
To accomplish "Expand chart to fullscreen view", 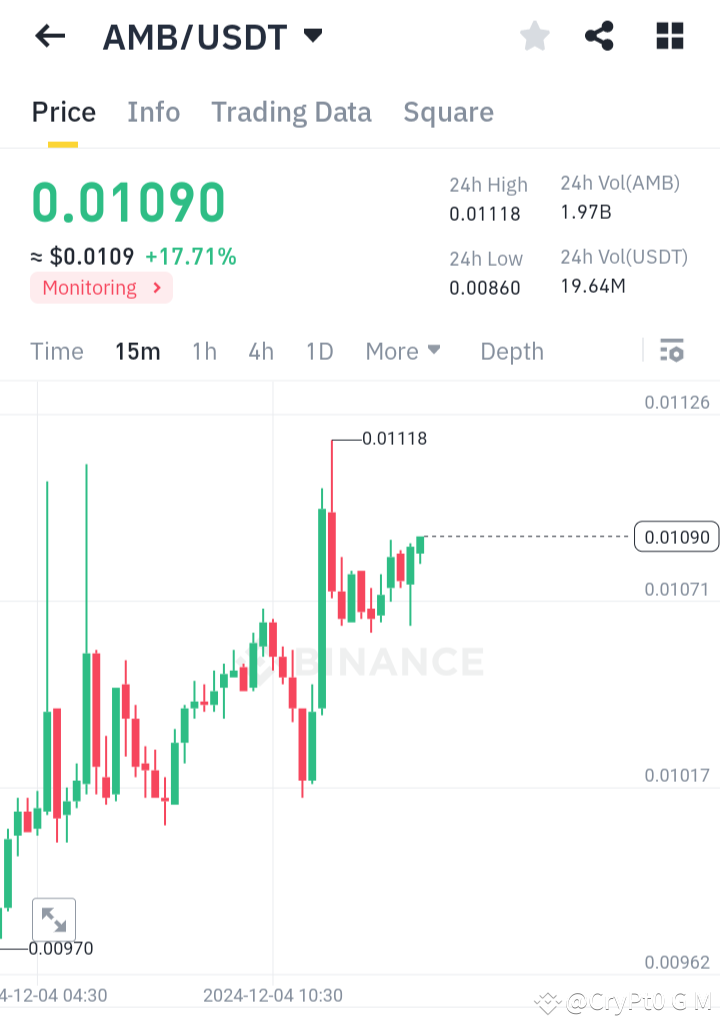I will coord(54,919).
